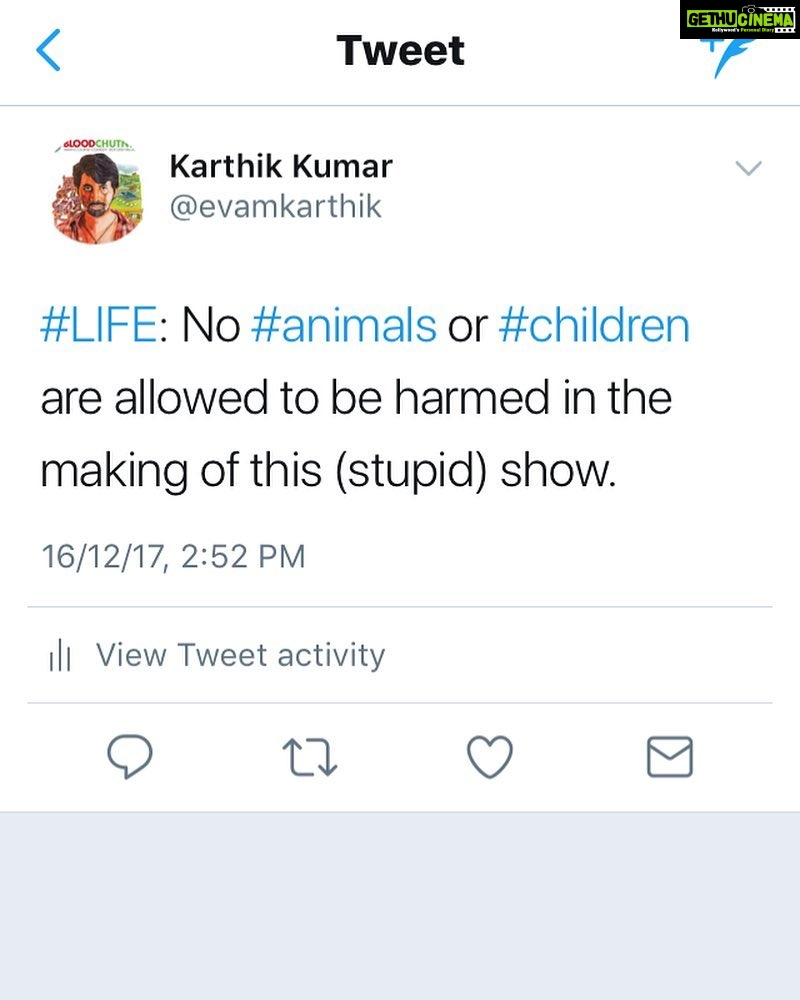Click the Gethu Cinema watermark logo
Viewport: 800px width, 1000px height.
(x=739, y=19)
